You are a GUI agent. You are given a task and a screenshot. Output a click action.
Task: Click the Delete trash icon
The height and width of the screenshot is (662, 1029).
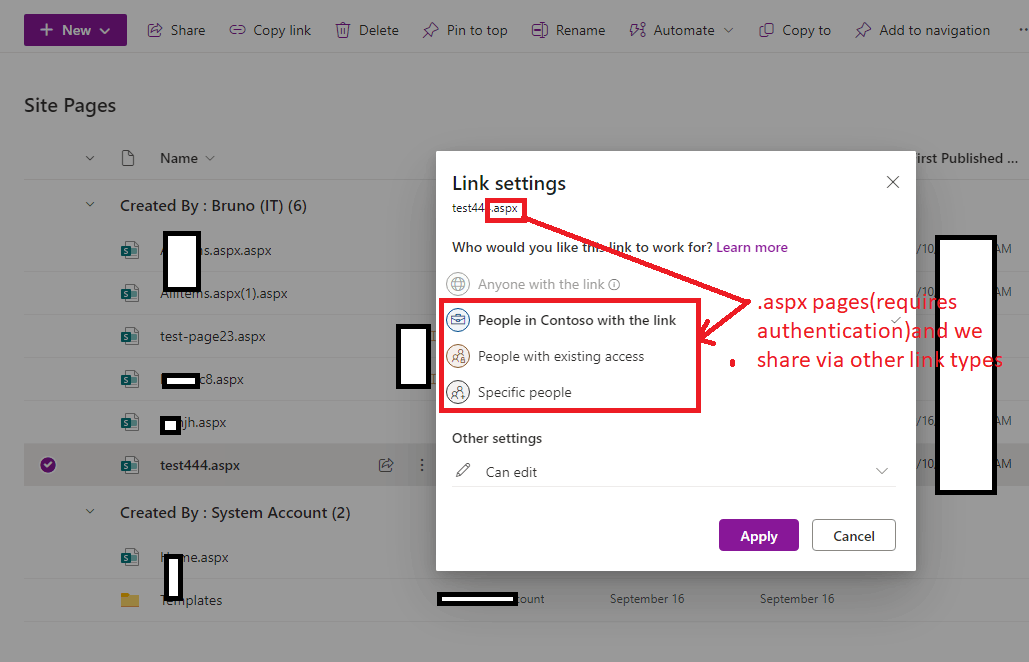tap(343, 30)
